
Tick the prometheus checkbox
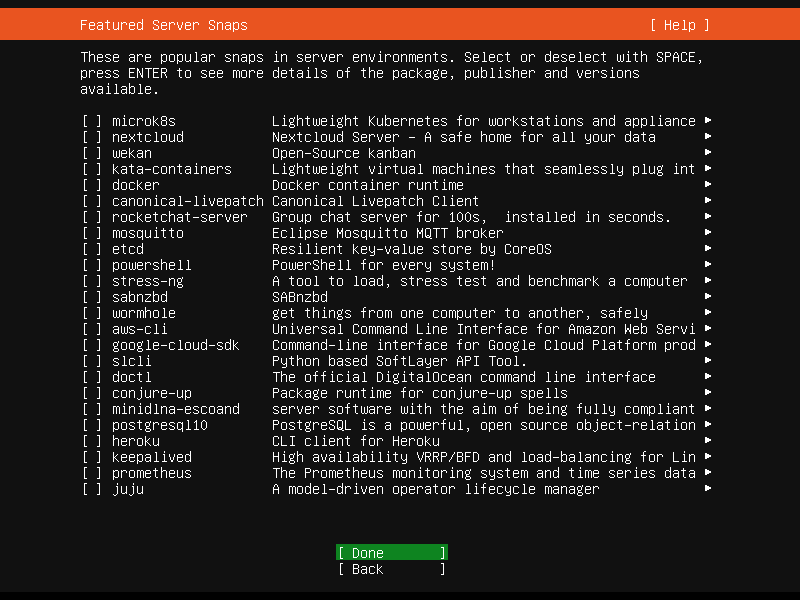pyautogui.click(x=92, y=473)
